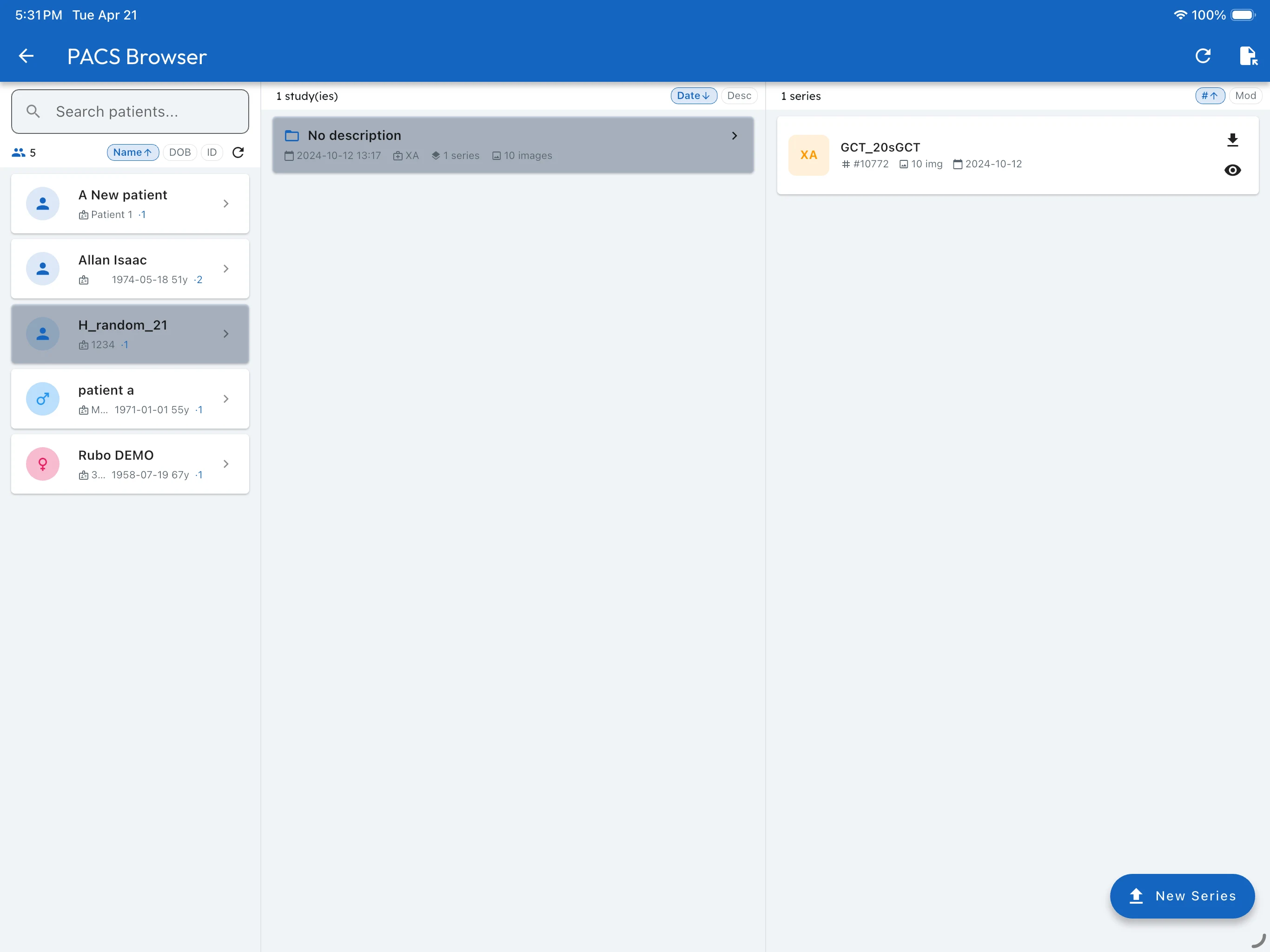This screenshot has height=952, width=1270.
Task: Select the Allan Isaac patient name
Action: 112,260
